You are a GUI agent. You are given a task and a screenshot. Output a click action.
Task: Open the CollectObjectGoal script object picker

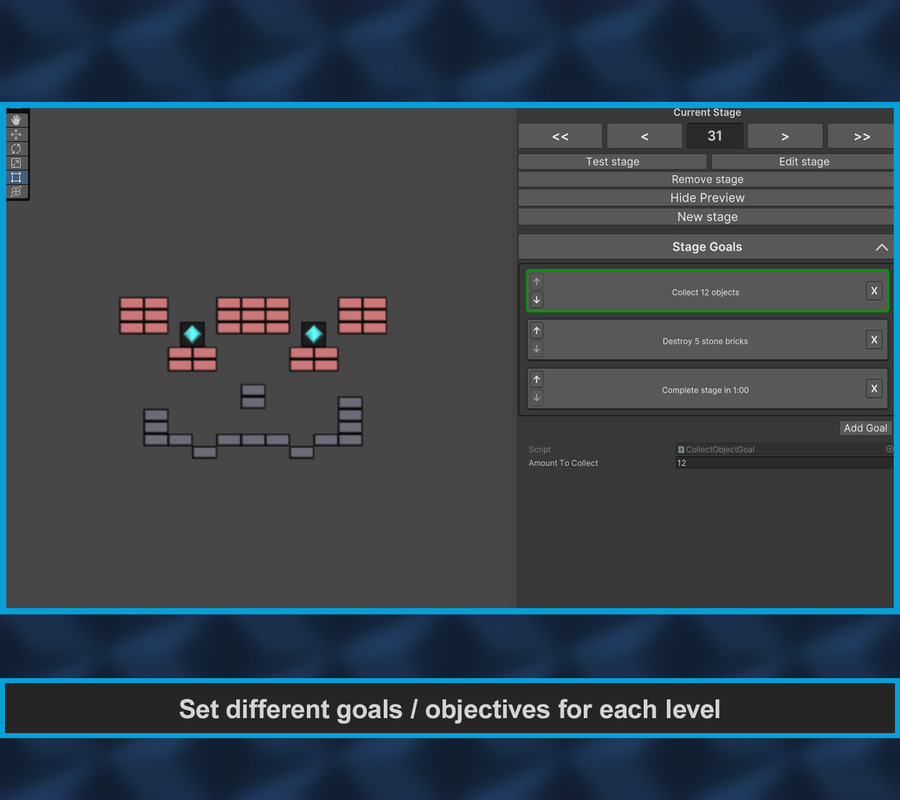point(888,449)
